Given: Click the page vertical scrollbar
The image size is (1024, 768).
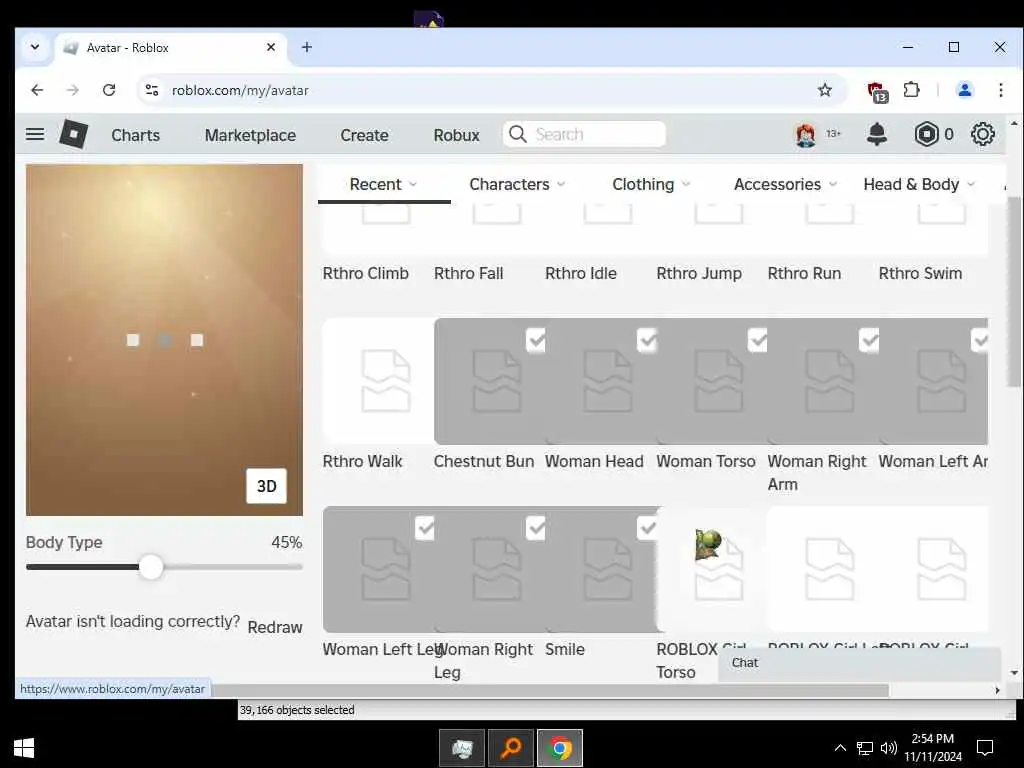Looking at the screenshot, I should coord(1014,294).
